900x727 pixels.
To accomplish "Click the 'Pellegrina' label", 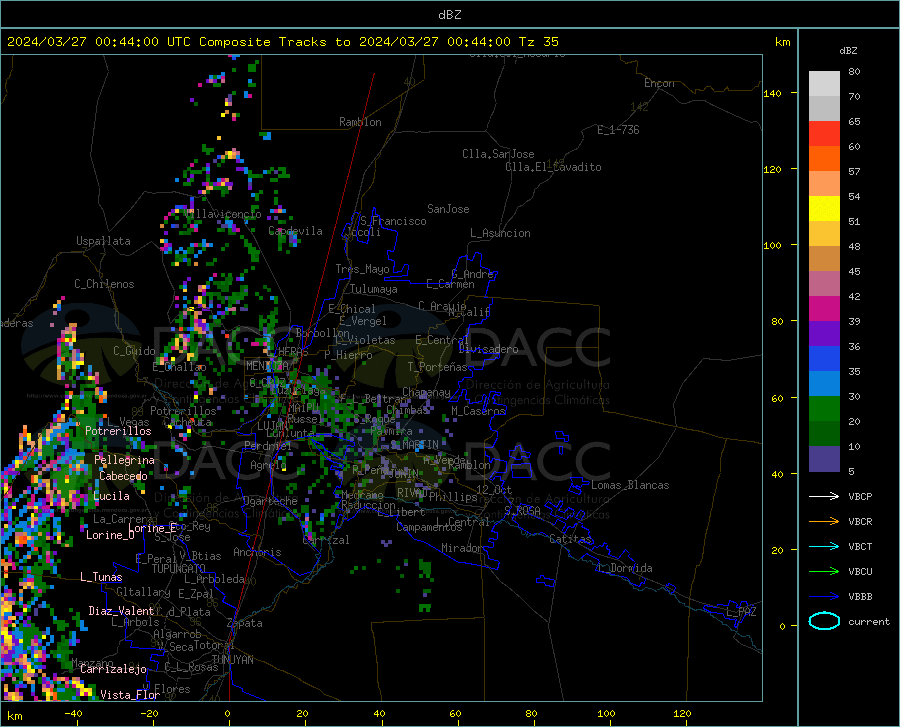I will click(125, 460).
